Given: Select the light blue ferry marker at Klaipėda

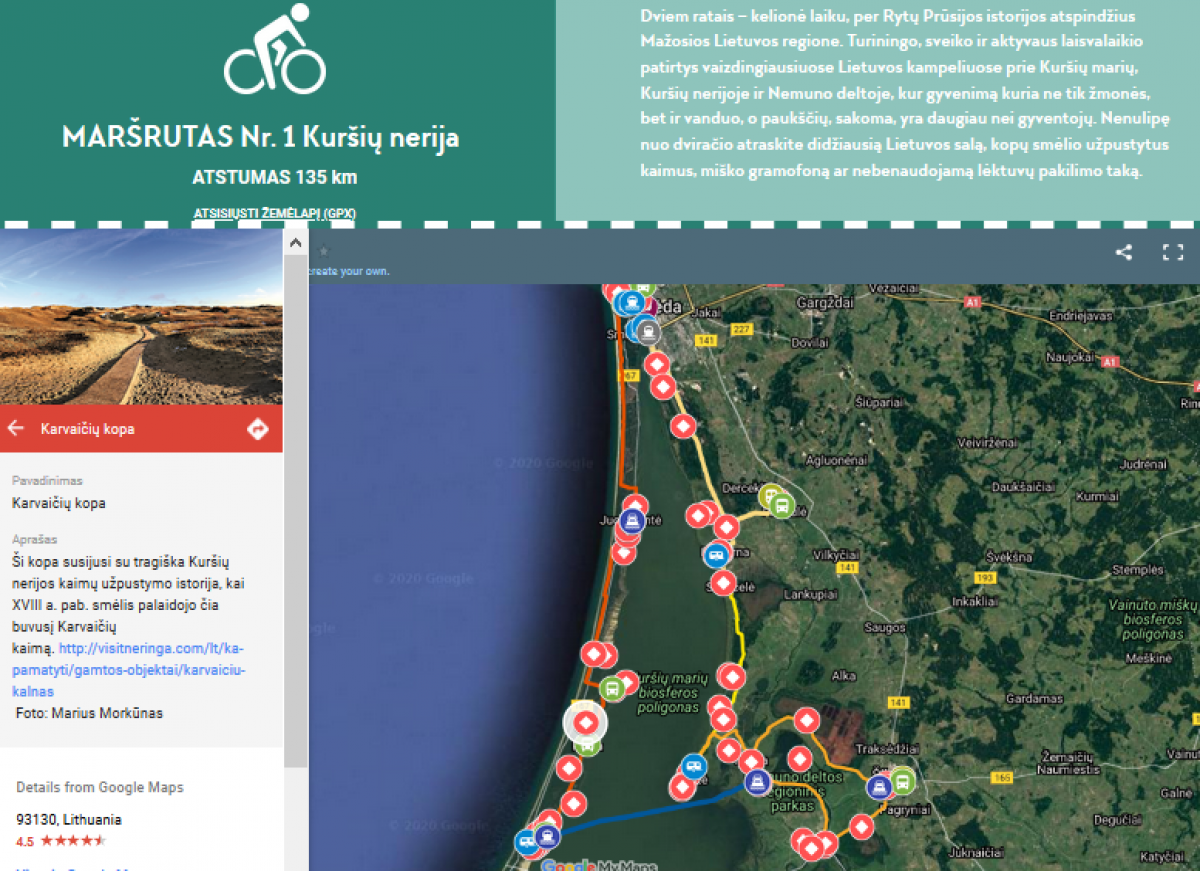Looking at the screenshot, I should [x=630, y=301].
